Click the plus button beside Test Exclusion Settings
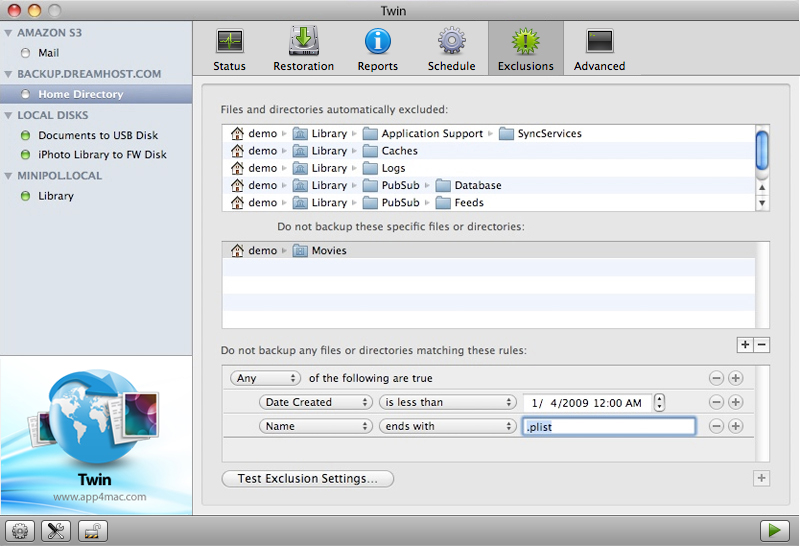The image size is (800, 546). tap(761, 479)
